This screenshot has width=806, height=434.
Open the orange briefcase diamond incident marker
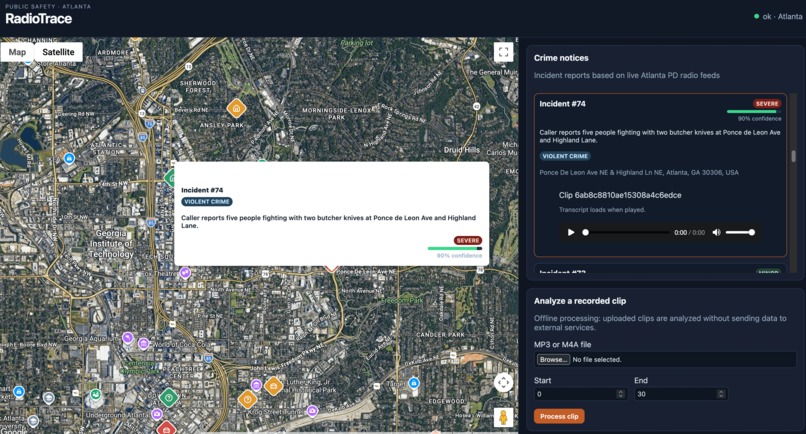click(x=273, y=386)
